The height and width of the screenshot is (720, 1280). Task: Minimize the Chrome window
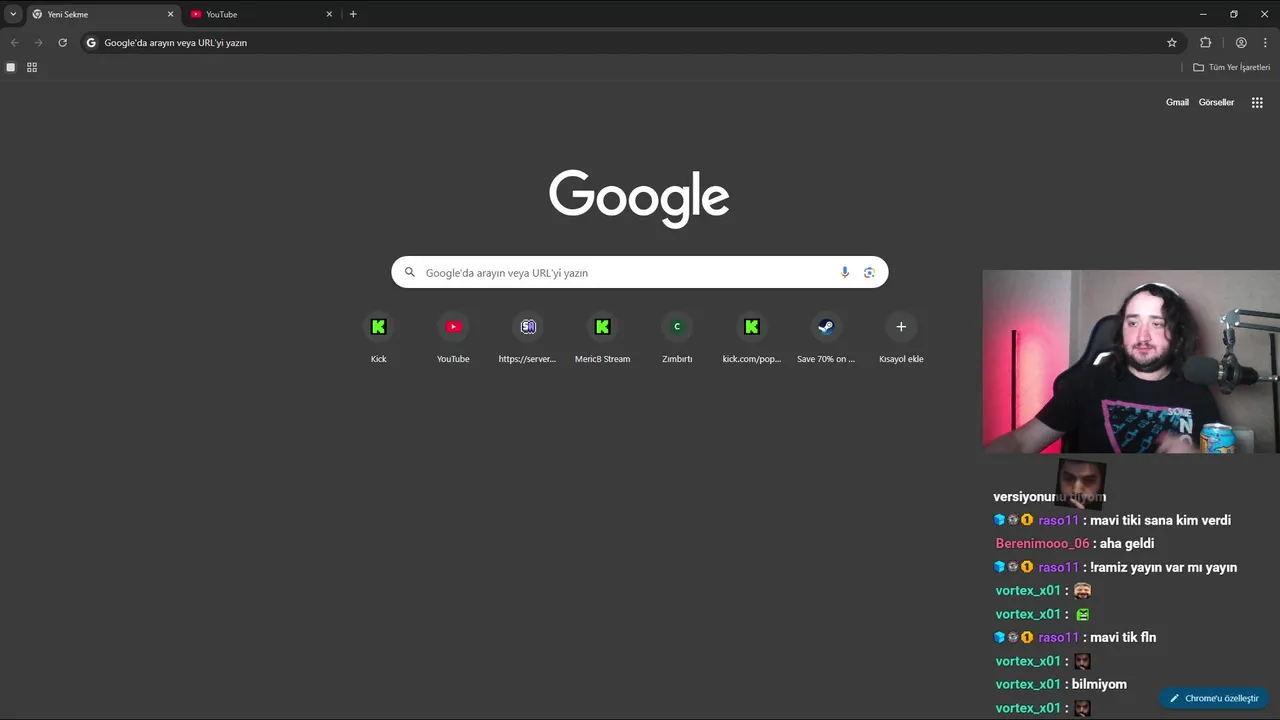point(1203,14)
